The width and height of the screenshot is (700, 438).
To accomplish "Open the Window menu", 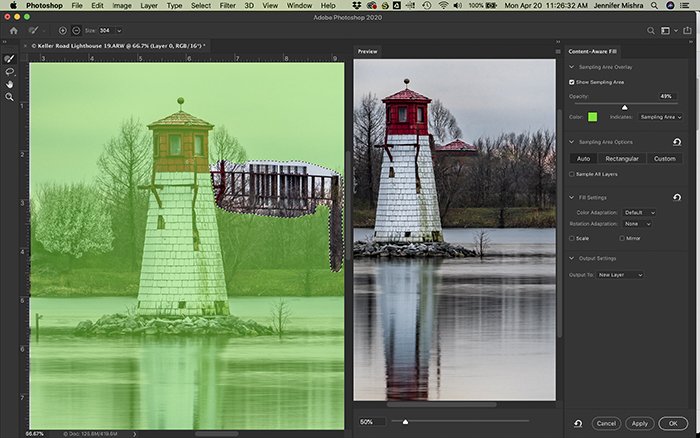I will pos(299,5).
